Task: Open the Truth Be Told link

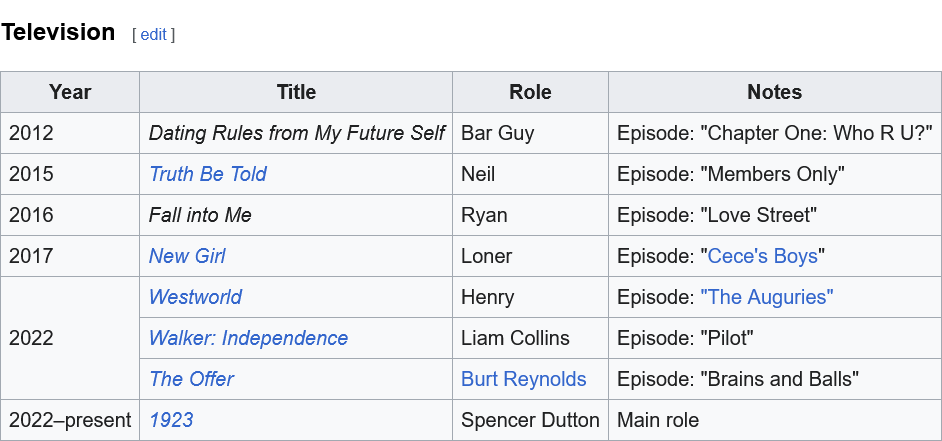Action: click(207, 174)
